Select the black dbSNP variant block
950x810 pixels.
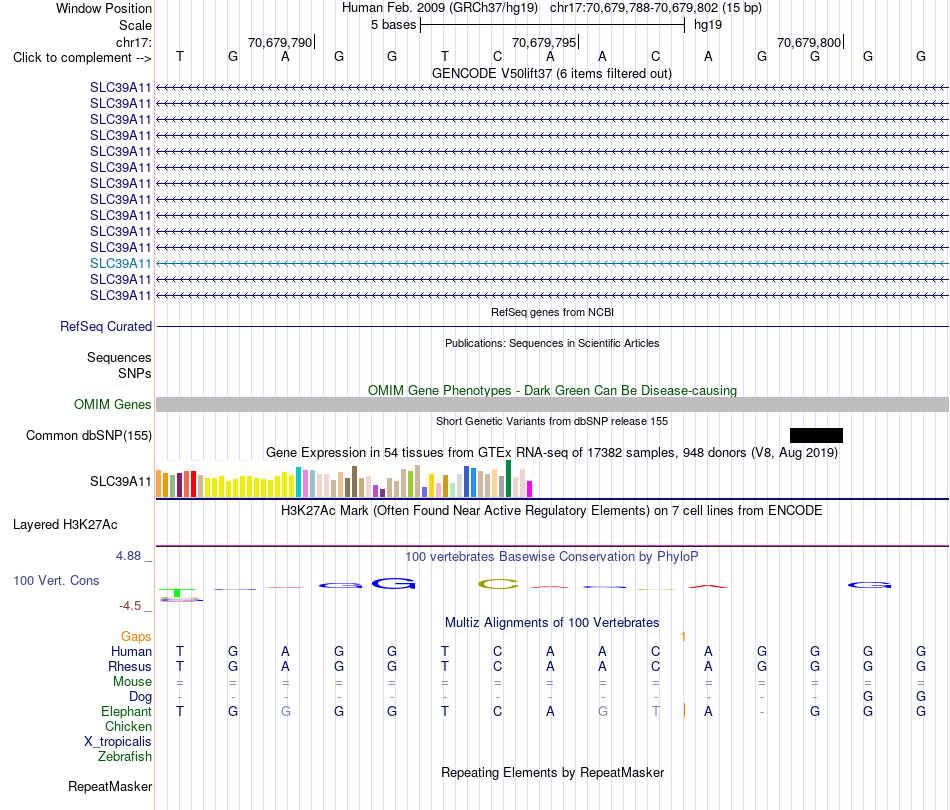click(x=816, y=435)
